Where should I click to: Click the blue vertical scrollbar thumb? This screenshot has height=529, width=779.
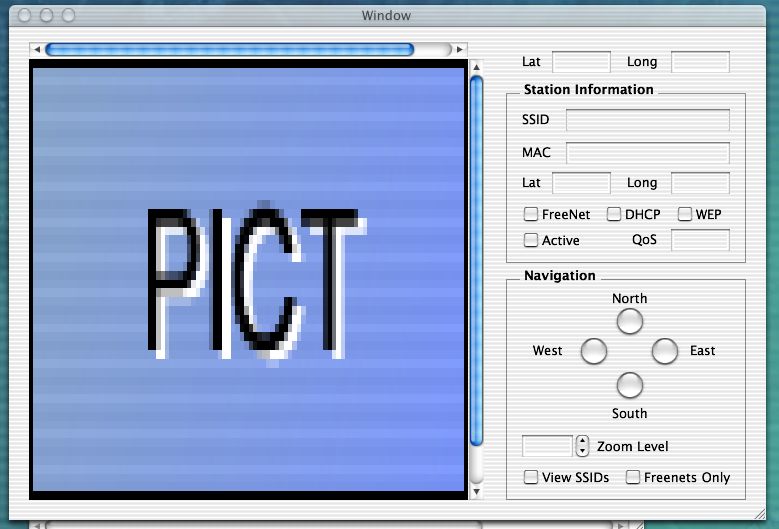(476, 261)
